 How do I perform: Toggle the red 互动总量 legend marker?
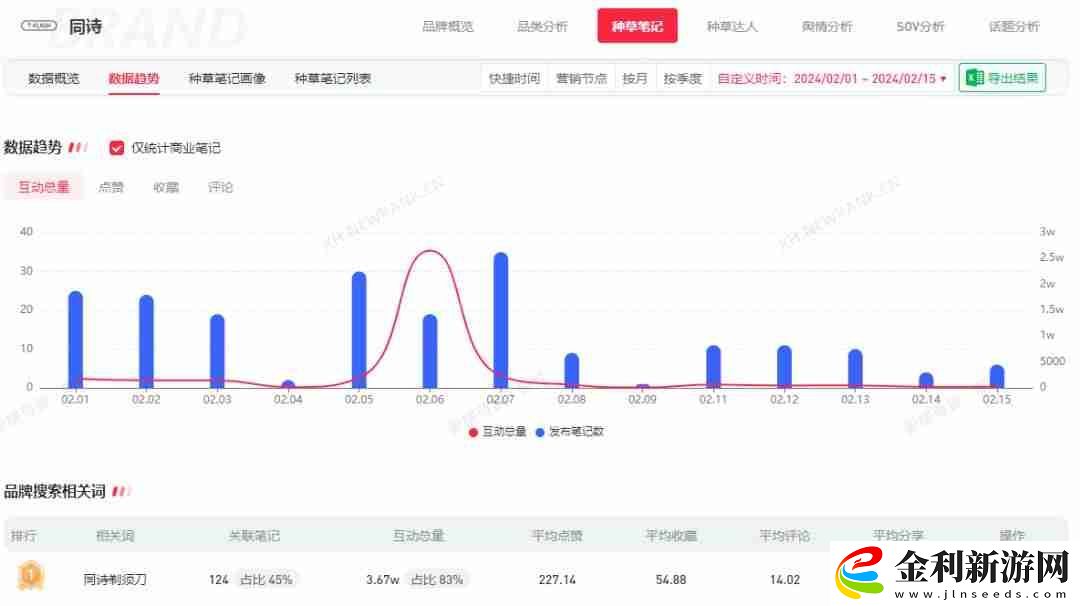pos(473,432)
